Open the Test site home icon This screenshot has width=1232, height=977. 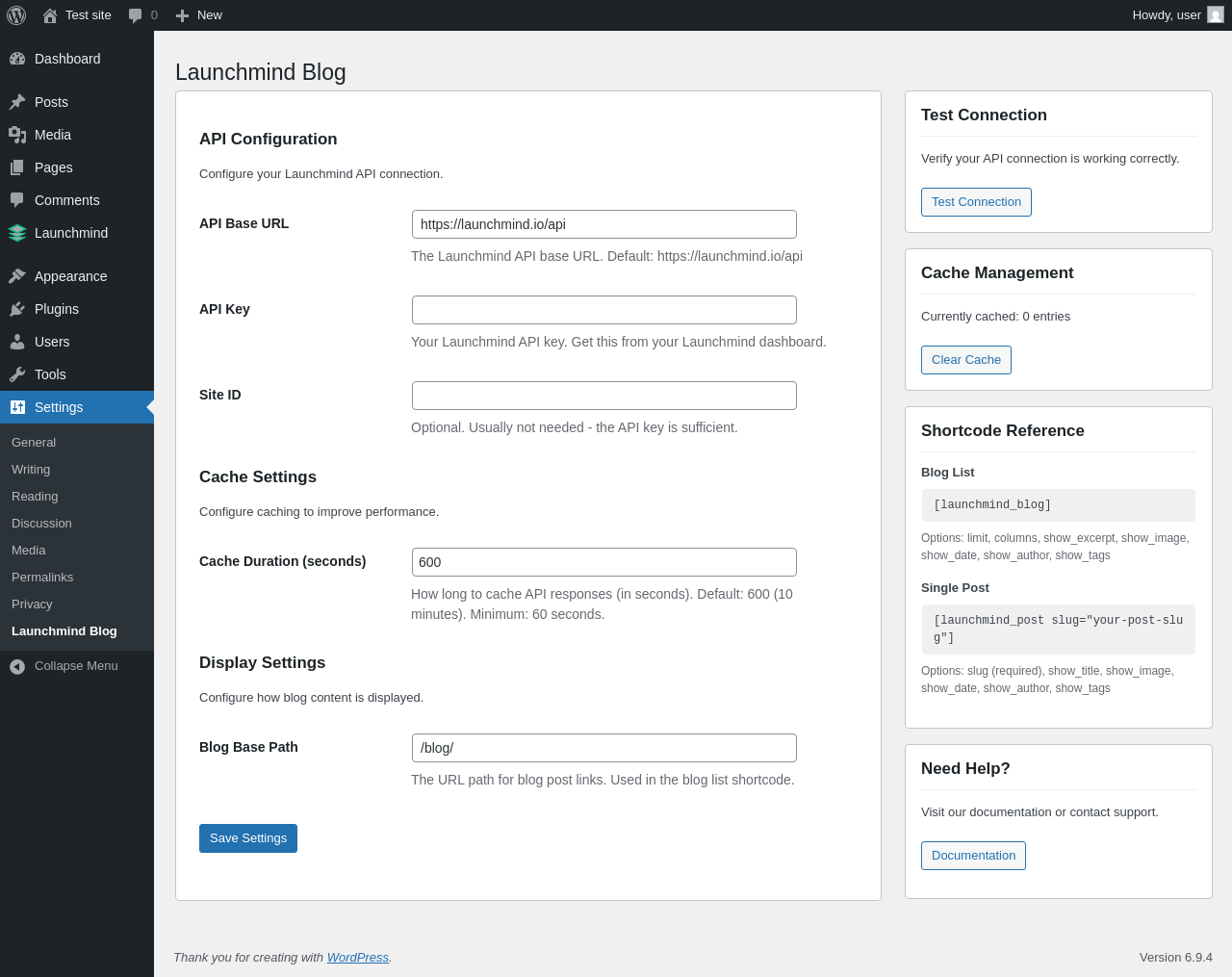(50, 15)
